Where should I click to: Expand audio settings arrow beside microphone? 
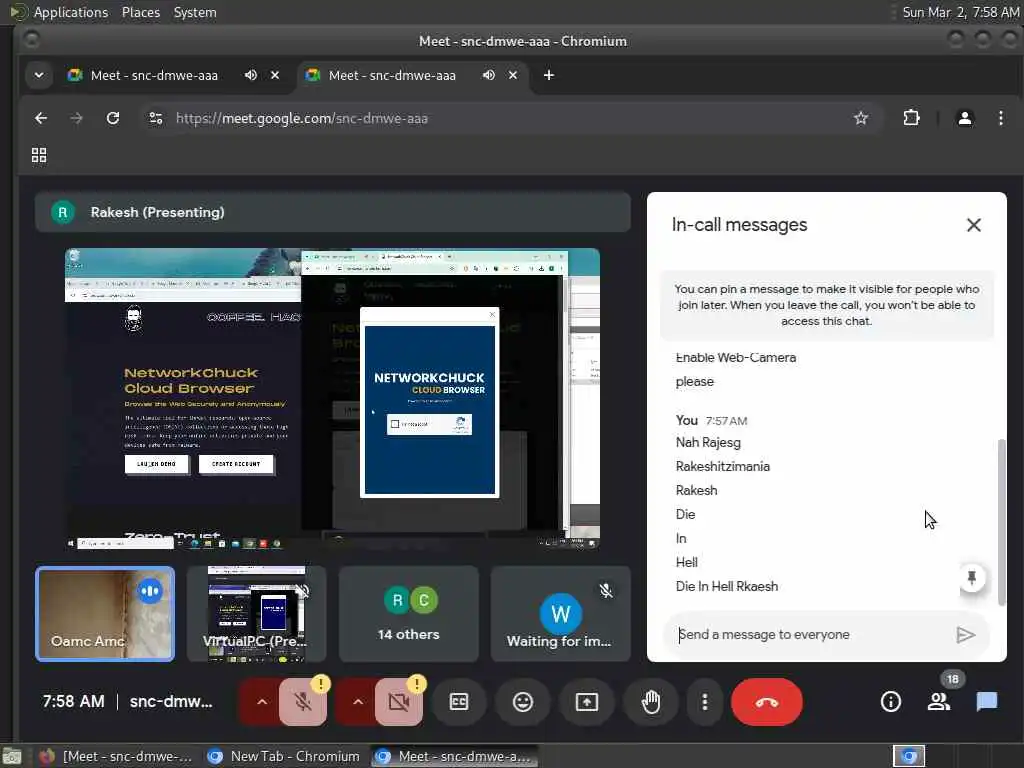(x=262, y=702)
